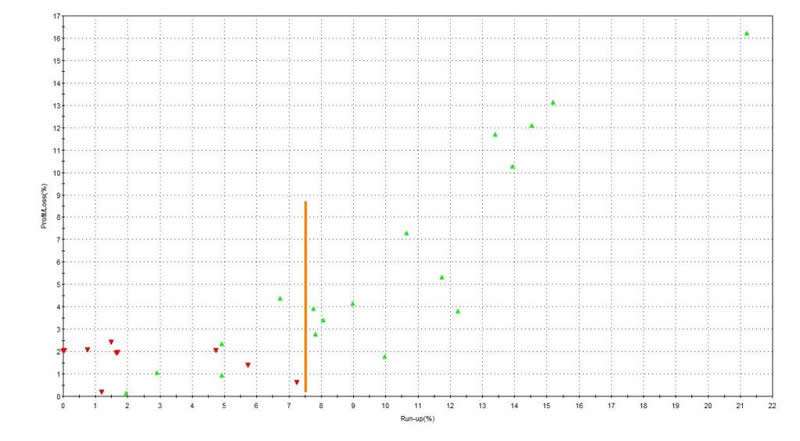Select red triangle near 4.7% run-up, 2% profit

(216, 350)
